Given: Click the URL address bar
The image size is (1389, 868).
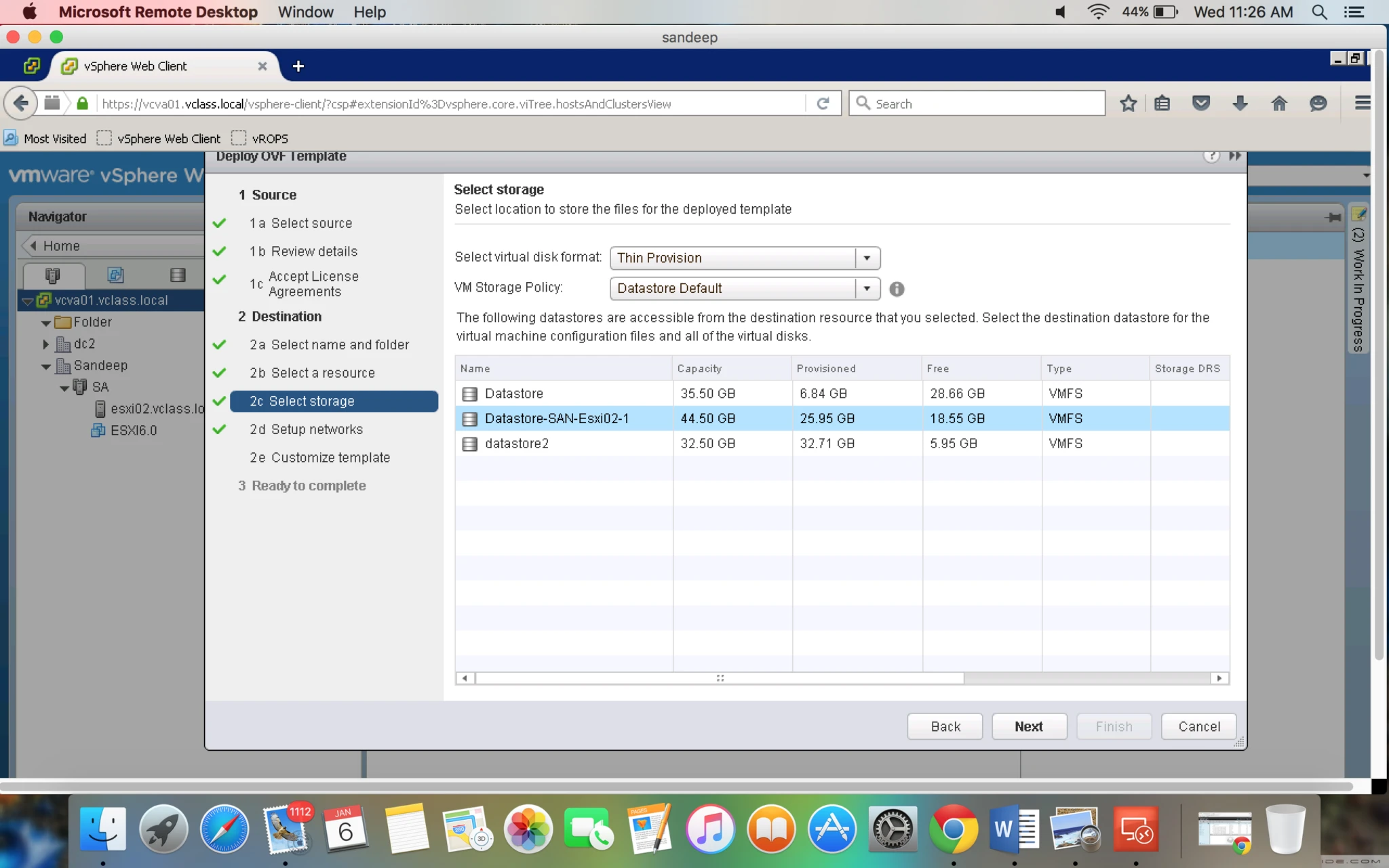Looking at the screenshot, I should click(451, 104).
